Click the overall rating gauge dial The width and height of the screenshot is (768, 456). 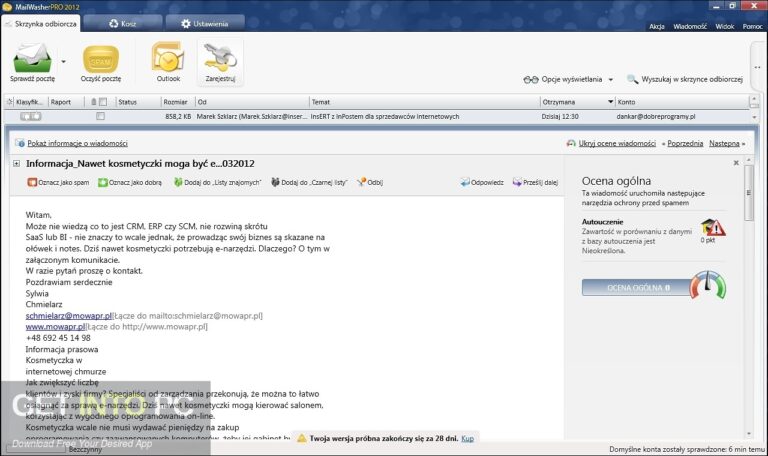(x=708, y=285)
